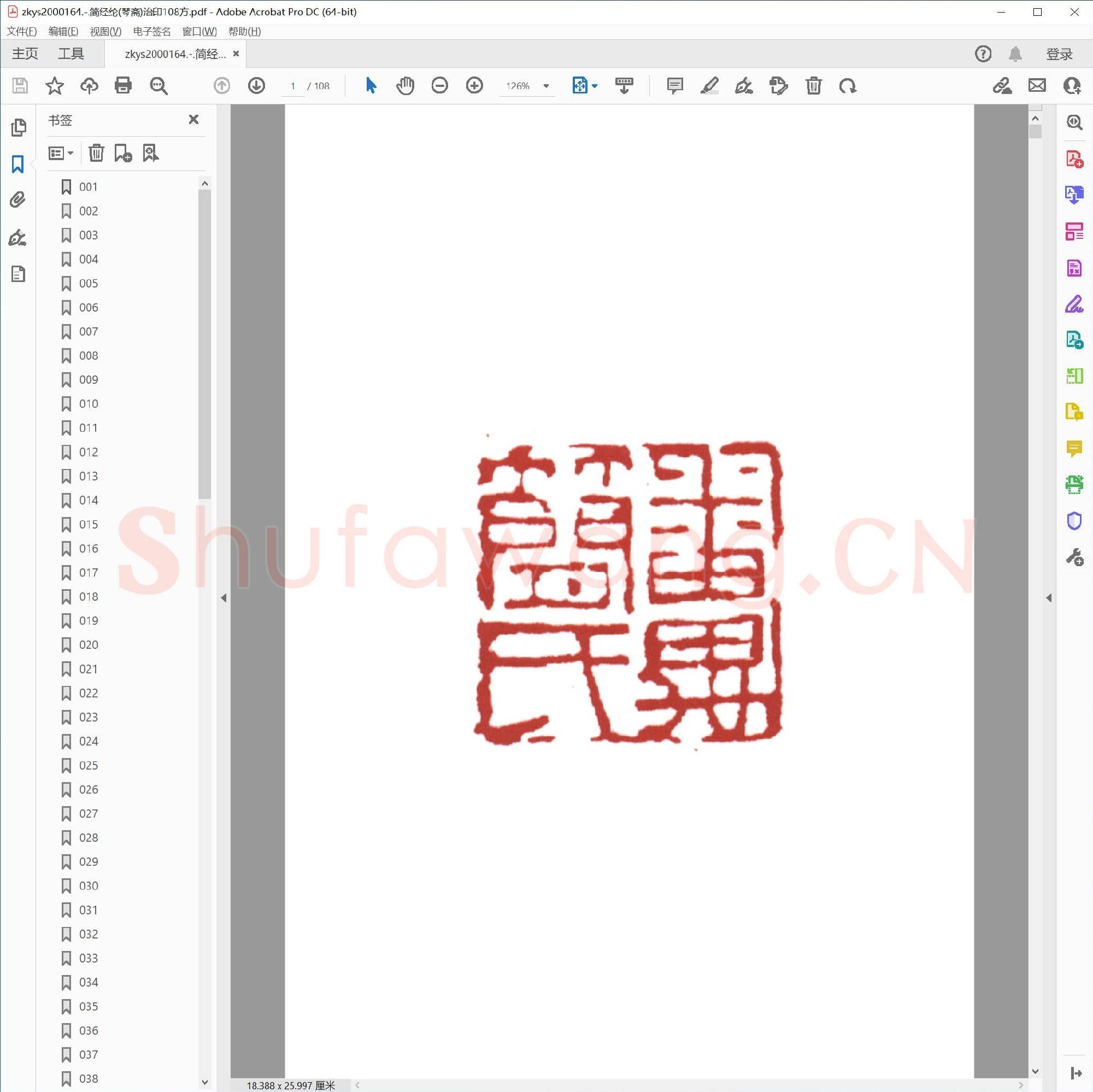
Task: Open the page display scaling dropdown
Action: coord(593,86)
